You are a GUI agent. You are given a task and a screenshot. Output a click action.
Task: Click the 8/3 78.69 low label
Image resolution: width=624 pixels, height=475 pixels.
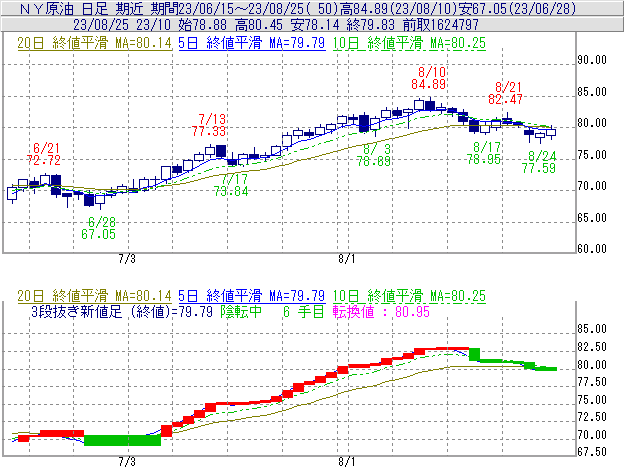tap(374, 155)
